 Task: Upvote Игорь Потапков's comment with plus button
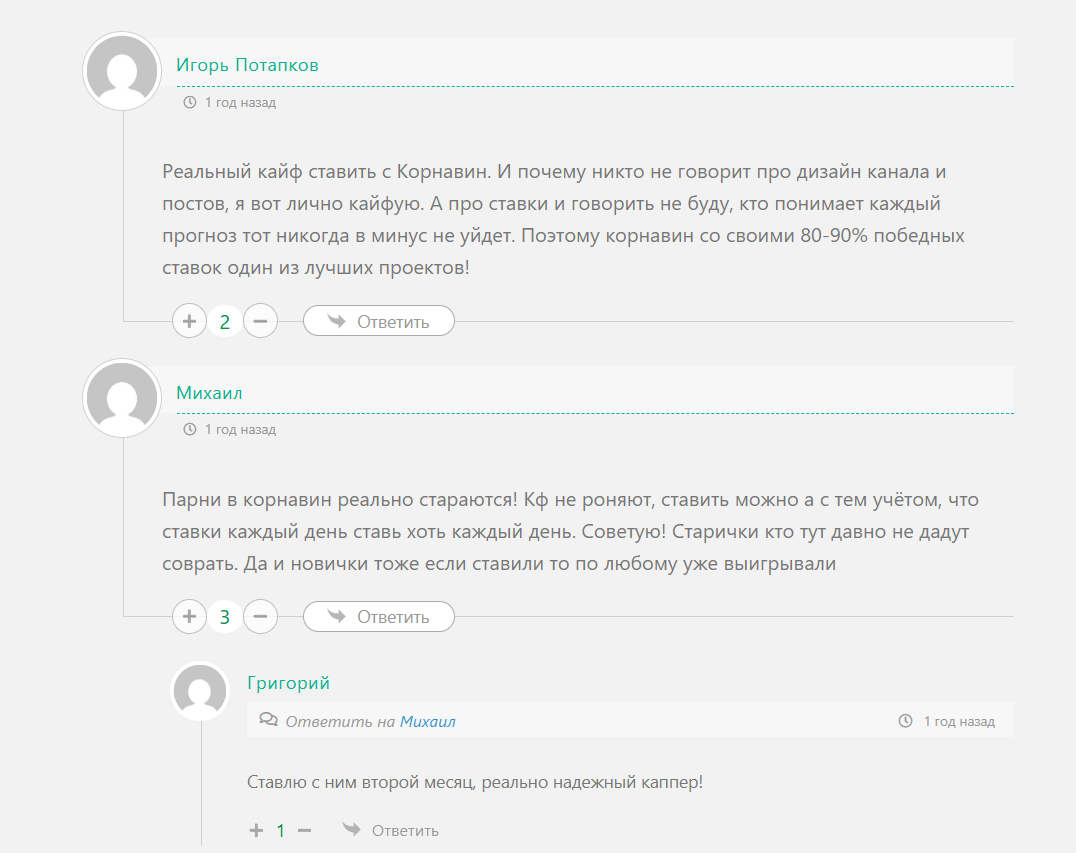[x=188, y=322]
